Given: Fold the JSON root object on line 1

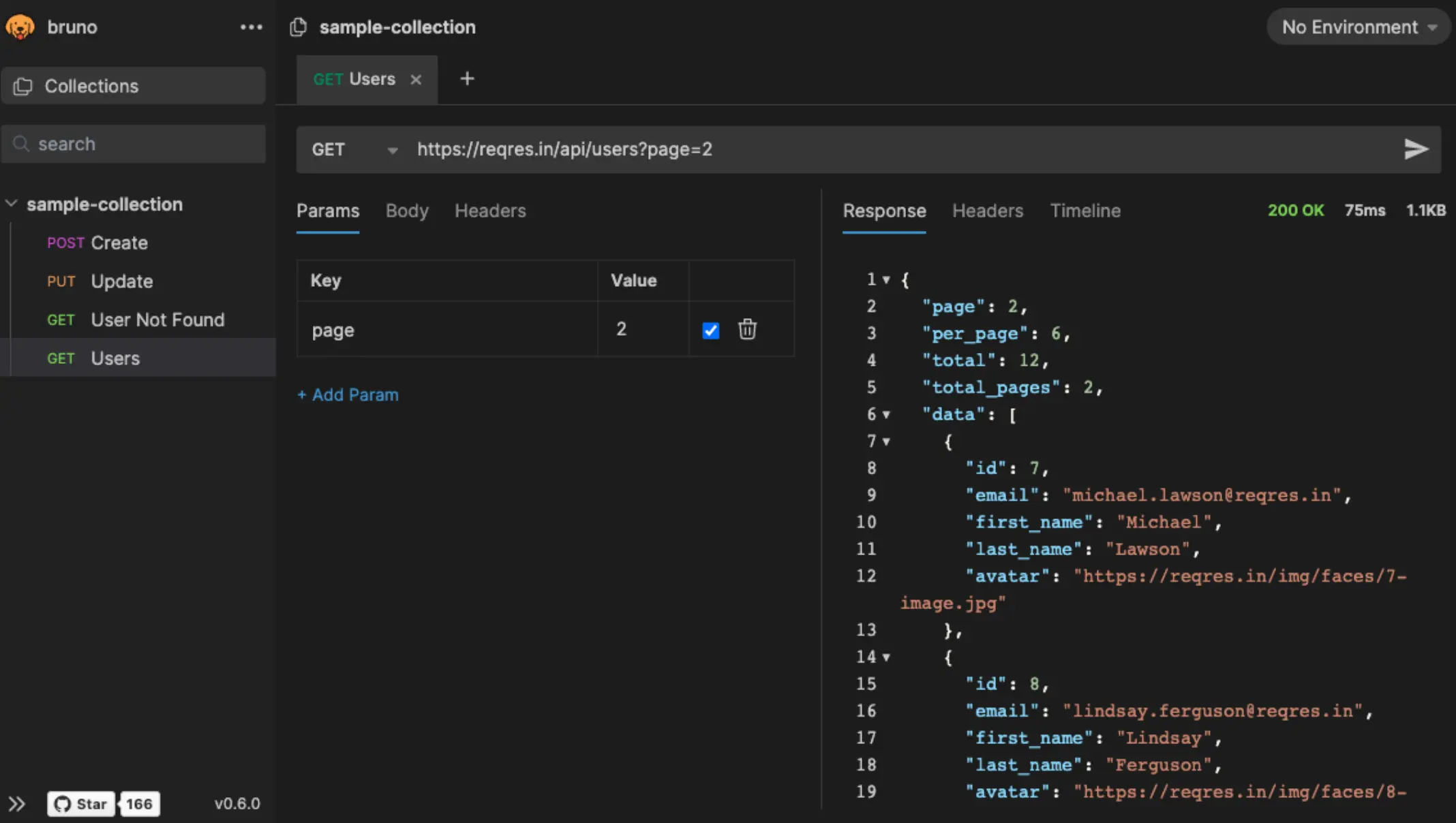Looking at the screenshot, I should coord(886,280).
